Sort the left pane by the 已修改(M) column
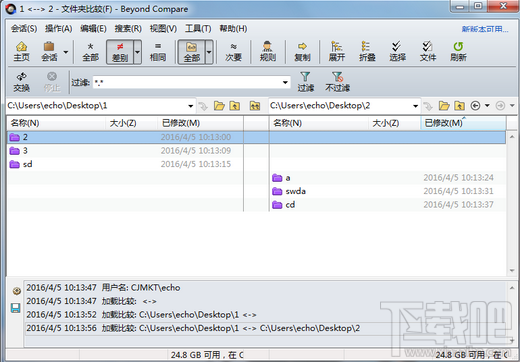 pyautogui.click(x=200, y=123)
